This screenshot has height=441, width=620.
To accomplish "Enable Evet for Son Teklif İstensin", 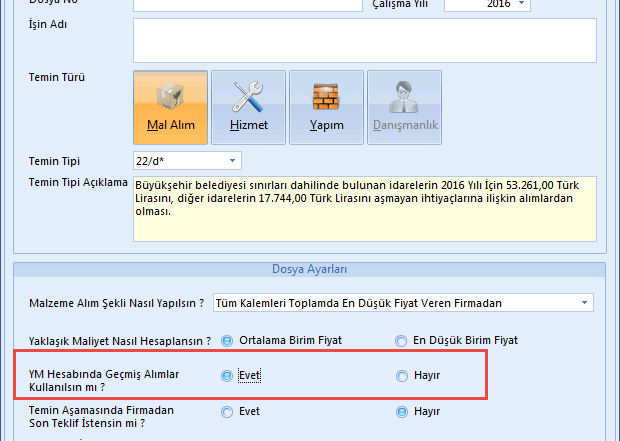I will (227, 411).
